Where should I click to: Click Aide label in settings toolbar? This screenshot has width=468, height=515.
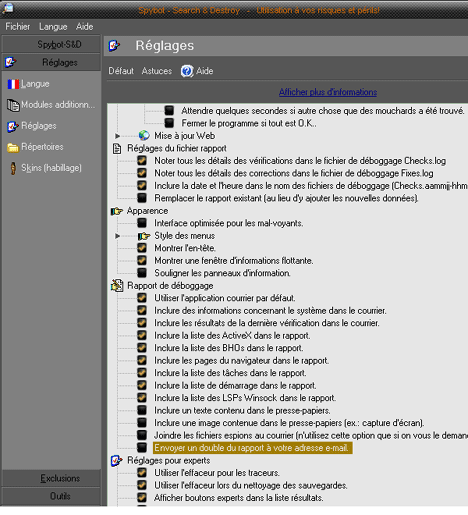[x=204, y=71]
